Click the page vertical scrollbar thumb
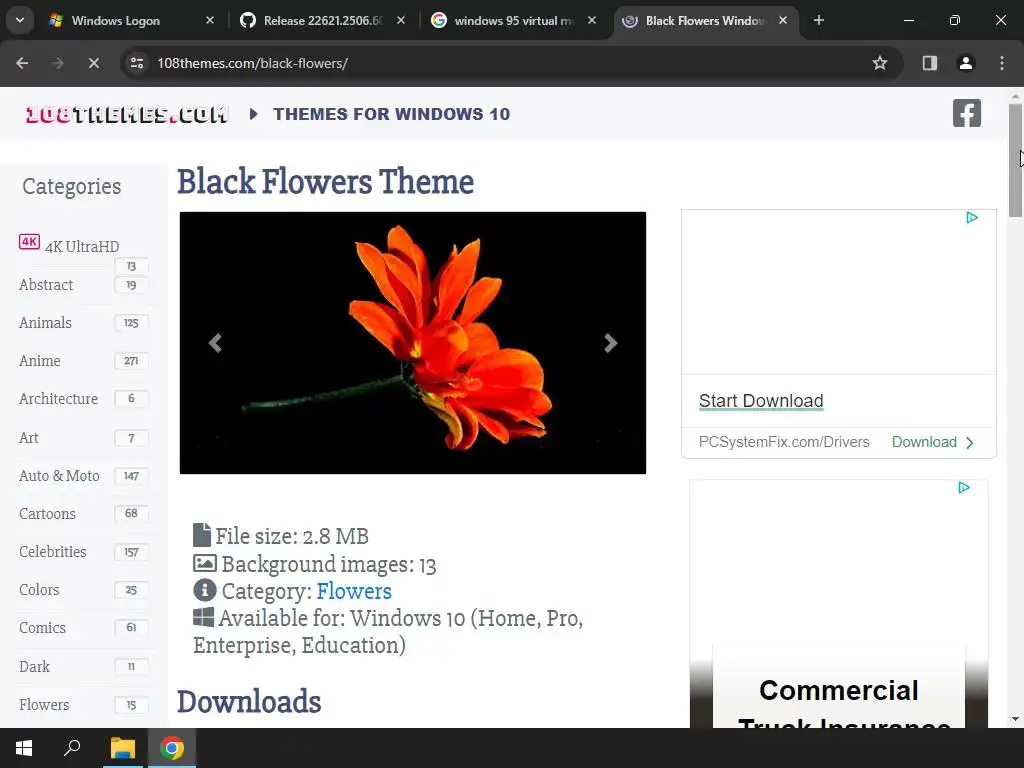Image resolution: width=1024 pixels, height=768 pixels. click(x=1015, y=160)
